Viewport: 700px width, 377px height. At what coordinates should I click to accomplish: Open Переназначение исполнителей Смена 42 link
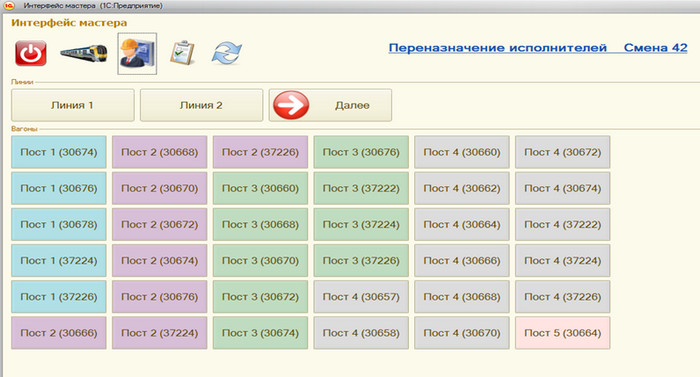coord(538,48)
